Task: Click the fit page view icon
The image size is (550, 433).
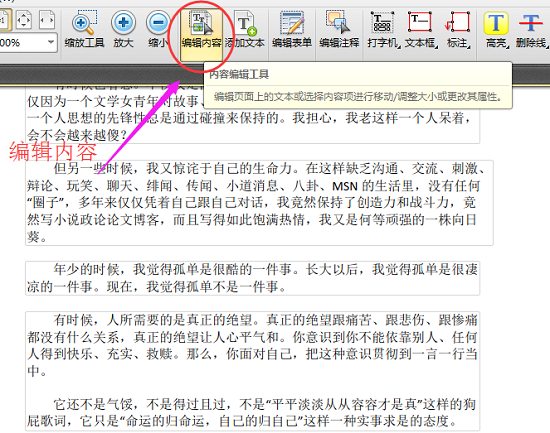Action: pyautogui.click(x=24, y=20)
